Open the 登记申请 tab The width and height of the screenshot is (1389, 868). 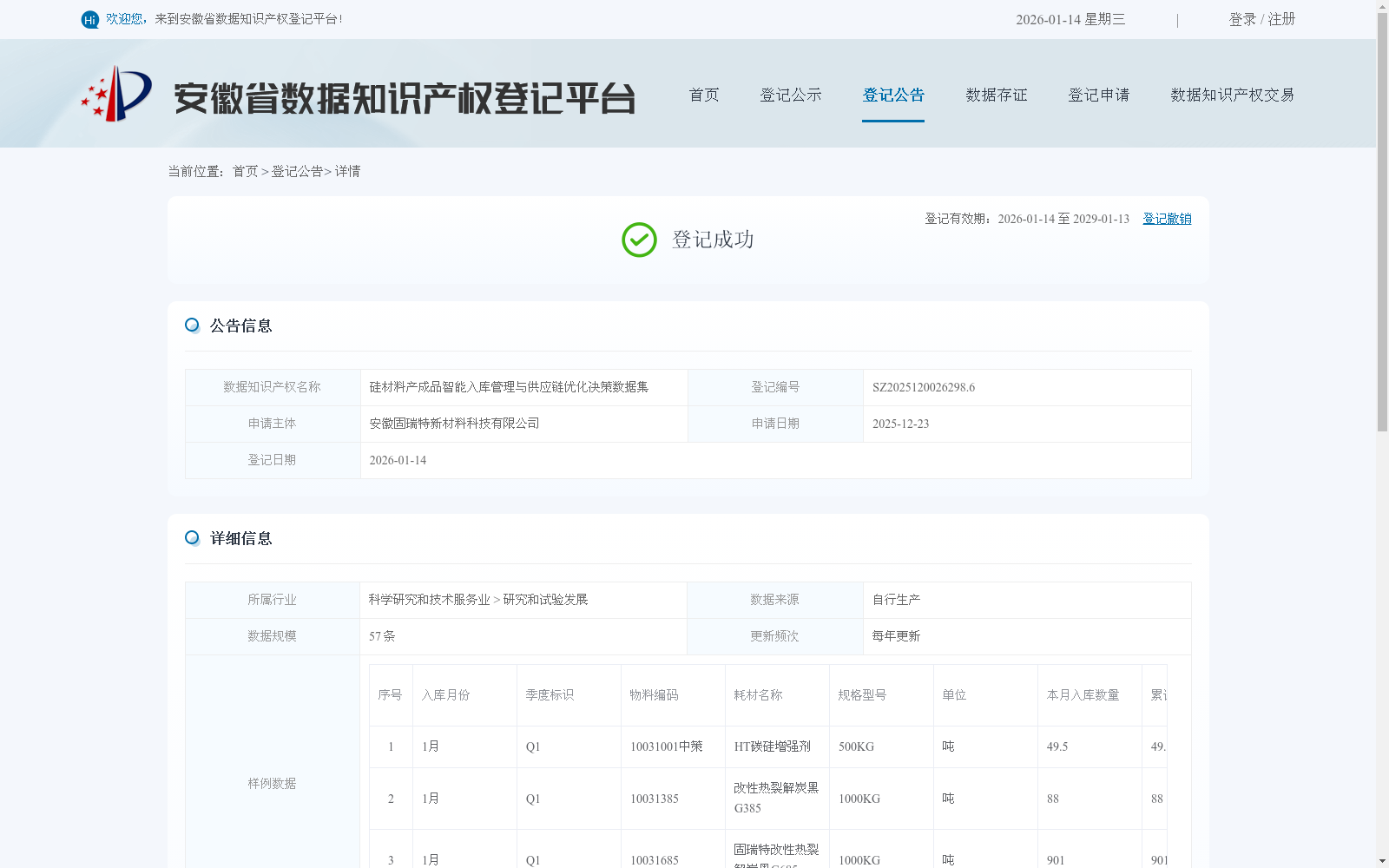1099,95
